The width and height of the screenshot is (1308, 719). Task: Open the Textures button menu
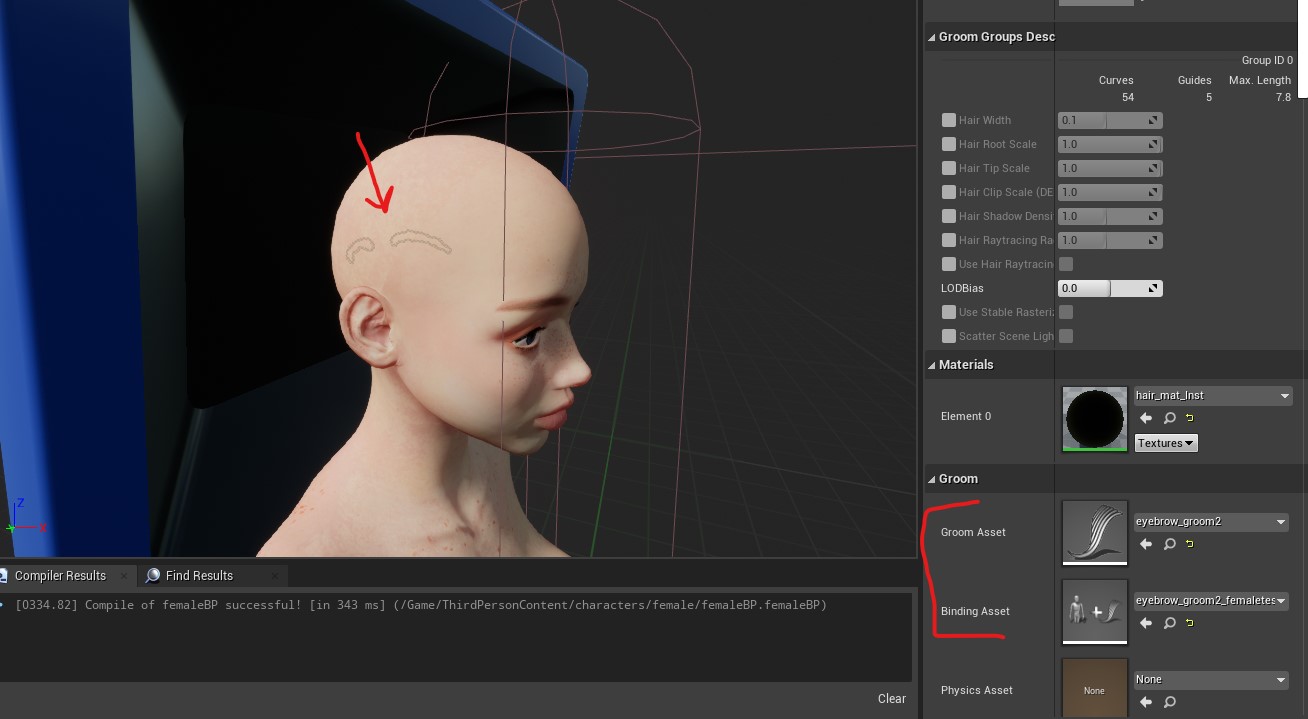1166,443
